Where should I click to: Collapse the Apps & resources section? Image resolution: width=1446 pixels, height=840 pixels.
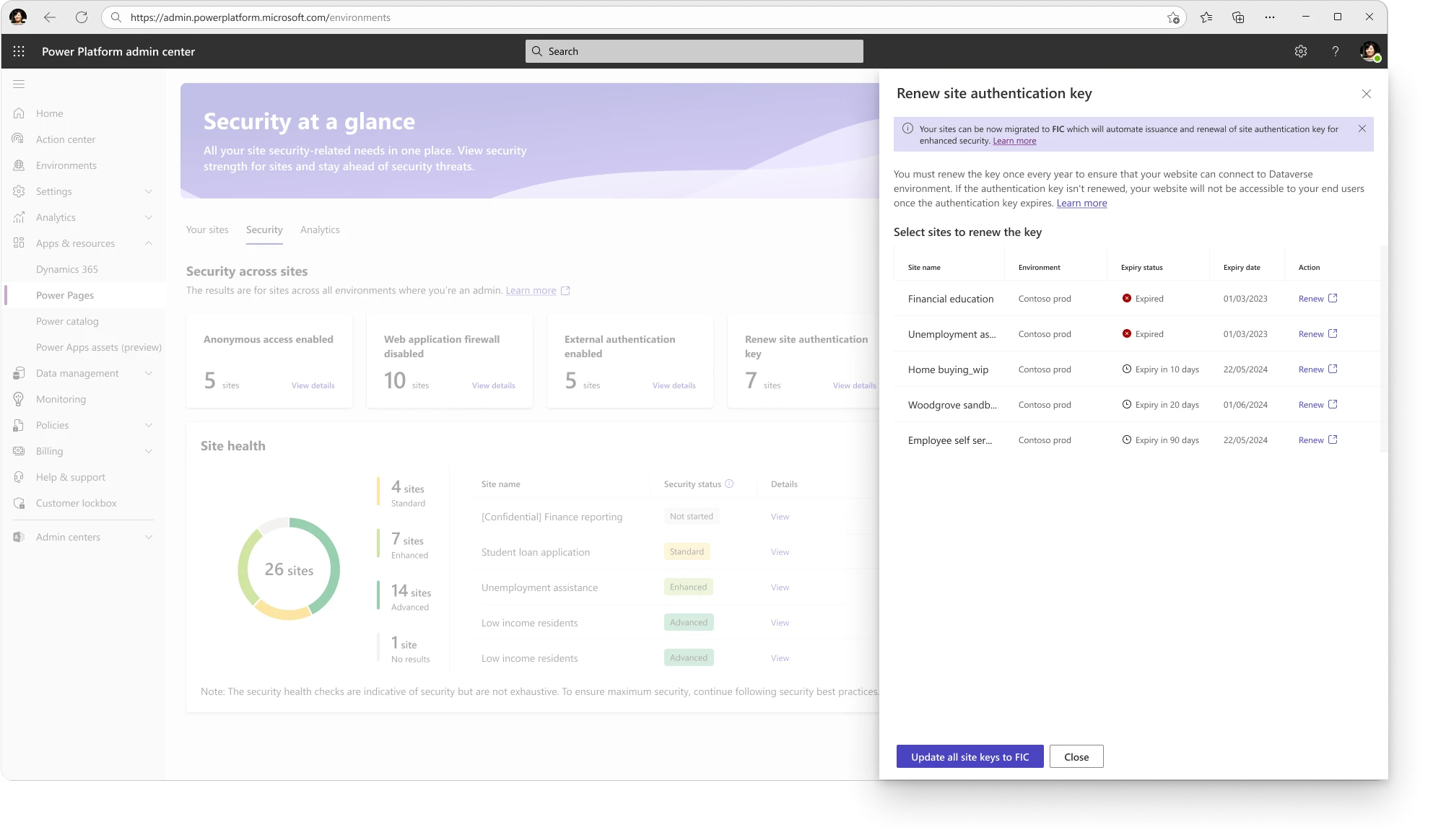click(148, 243)
